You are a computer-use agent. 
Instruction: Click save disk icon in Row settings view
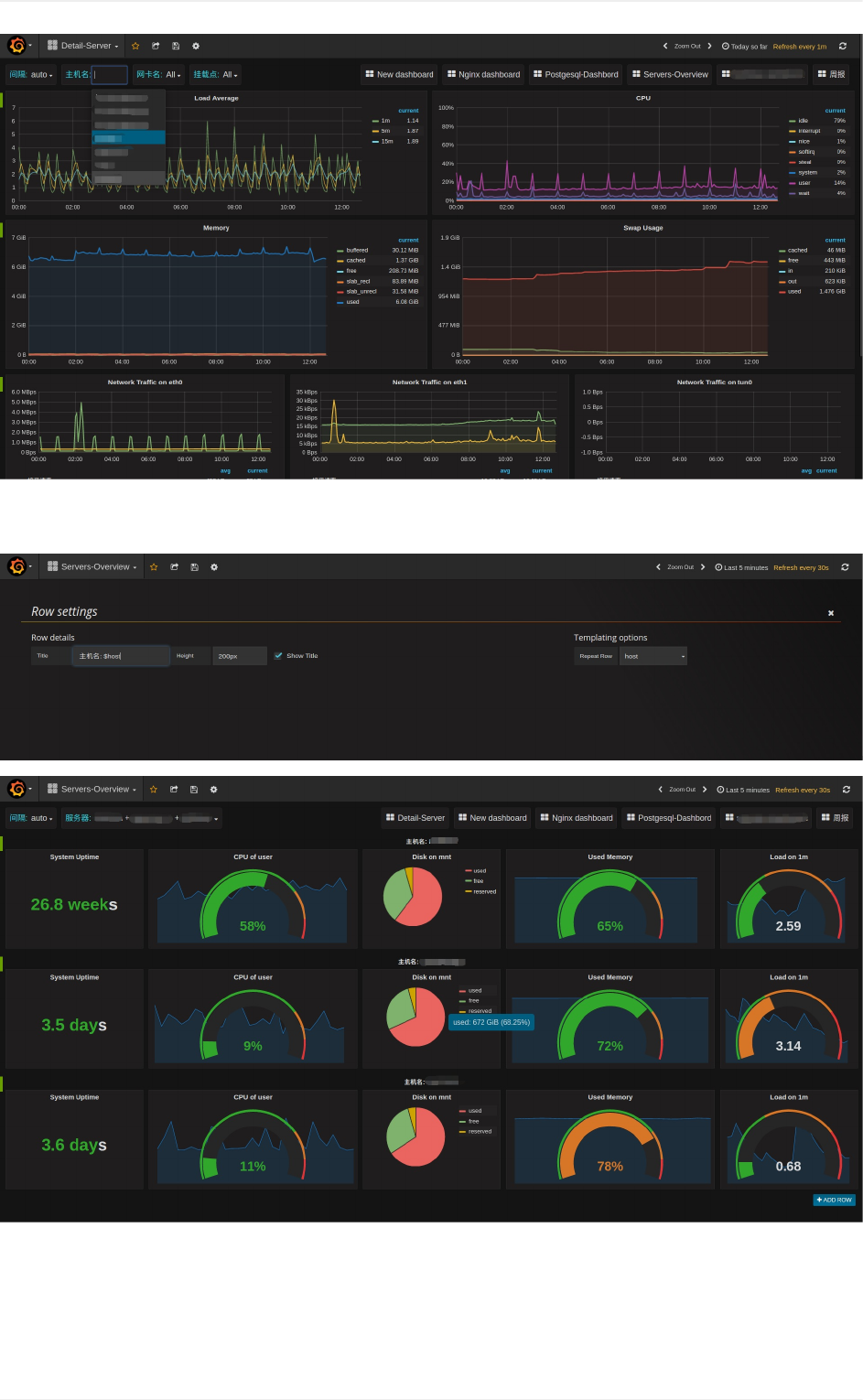pyautogui.click(x=194, y=567)
